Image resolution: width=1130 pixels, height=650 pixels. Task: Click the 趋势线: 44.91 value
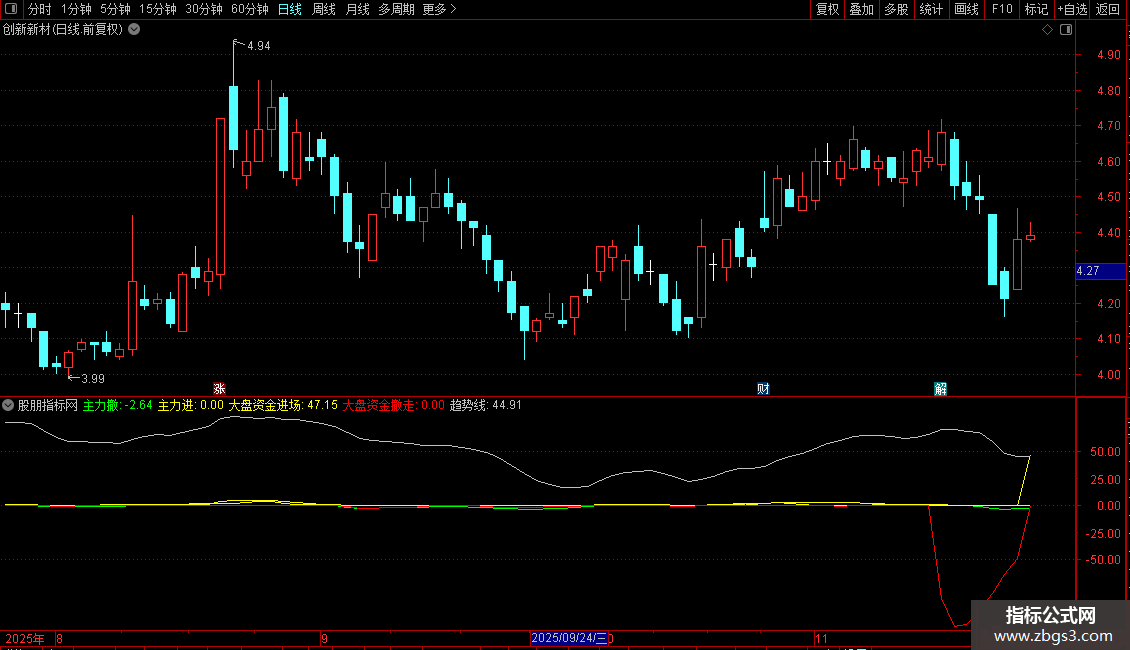(x=486, y=405)
